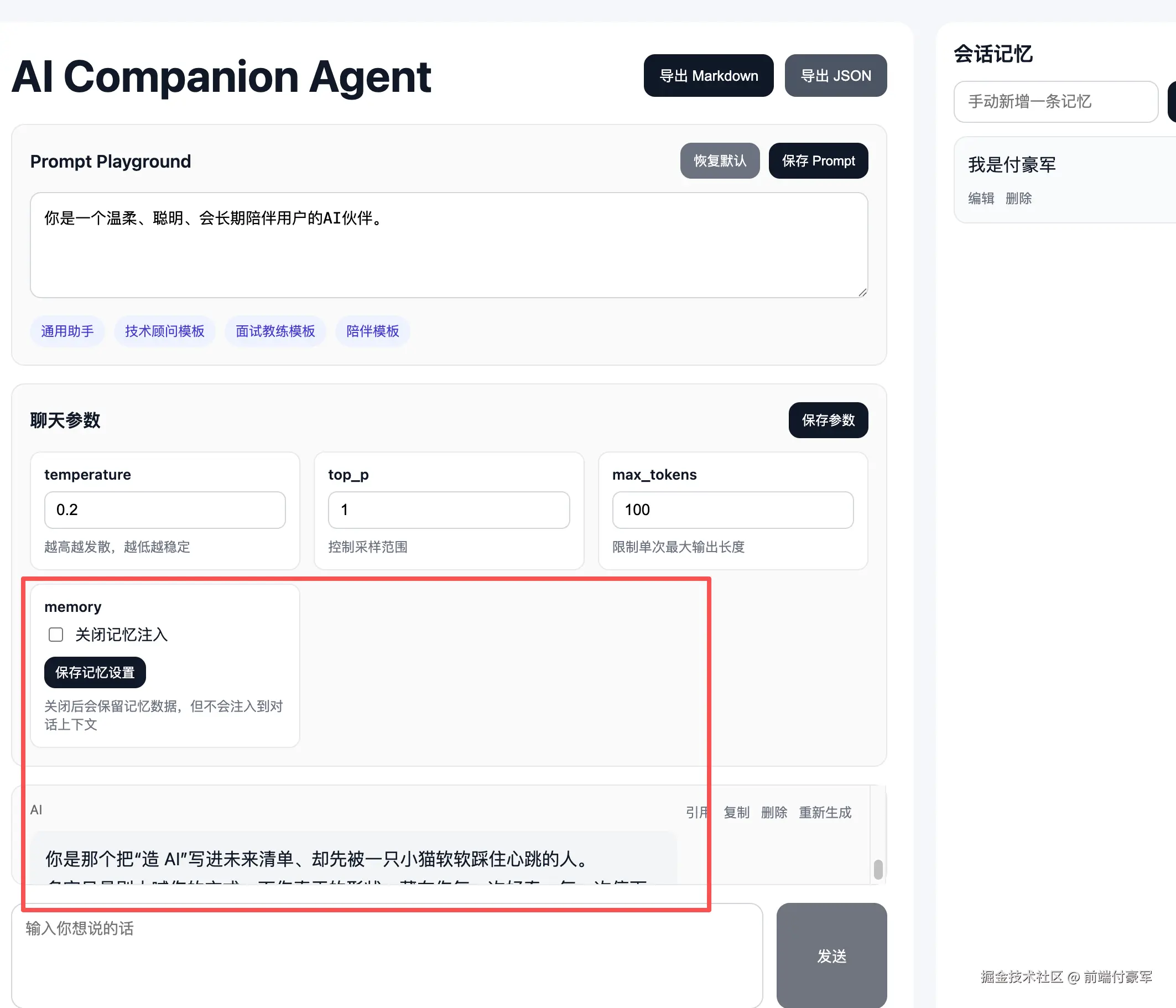
Task: Click the 导出 JSON button
Action: tap(835, 75)
